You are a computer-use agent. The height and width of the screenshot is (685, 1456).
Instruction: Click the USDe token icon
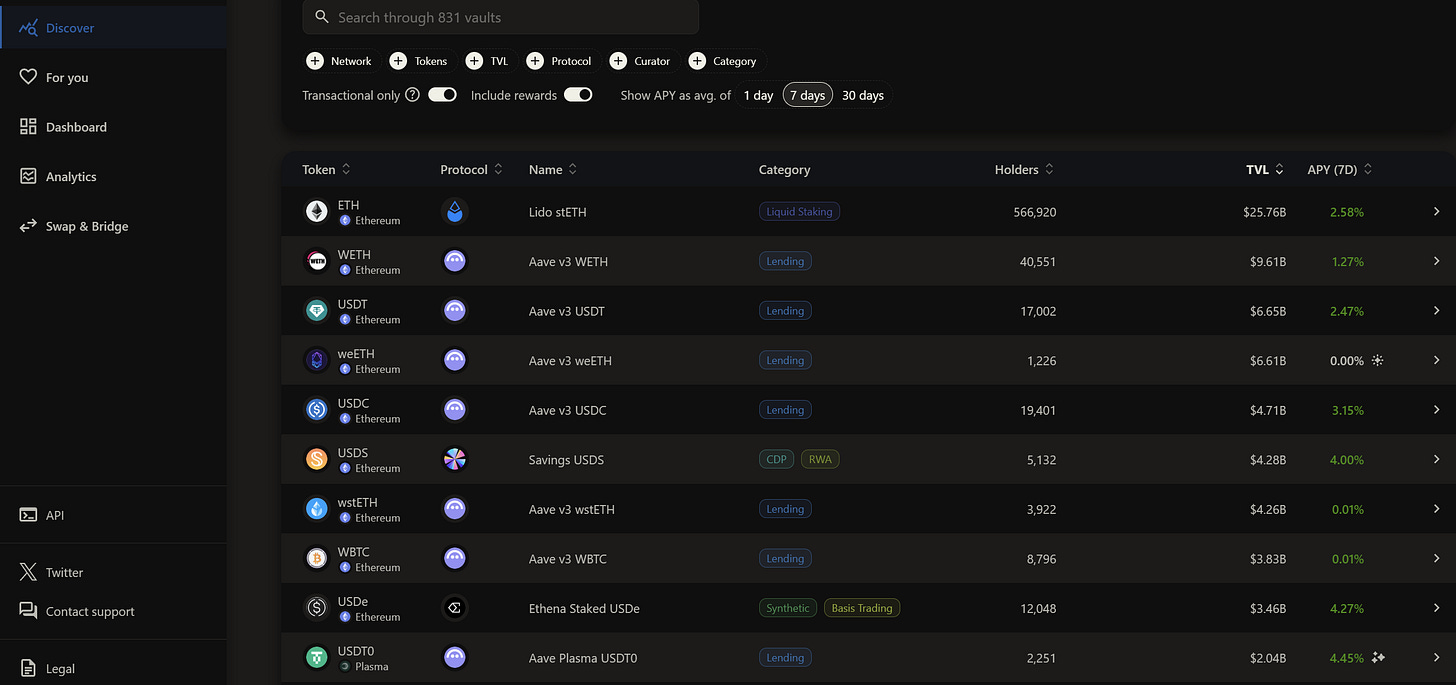[x=316, y=608]
